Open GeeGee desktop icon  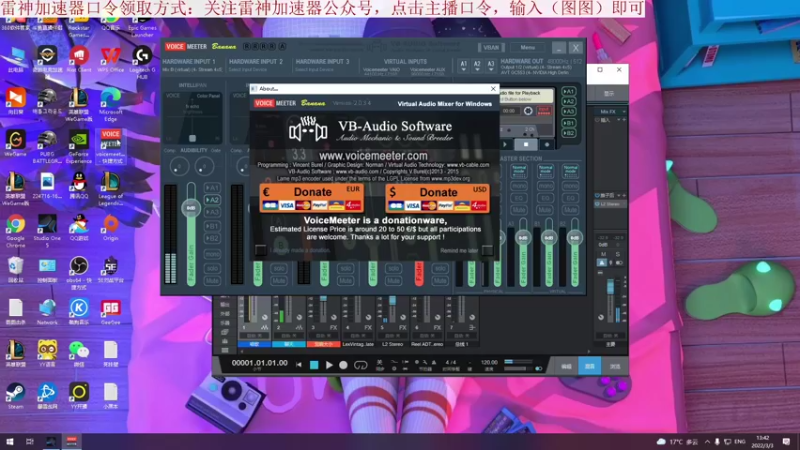(110, 312)
